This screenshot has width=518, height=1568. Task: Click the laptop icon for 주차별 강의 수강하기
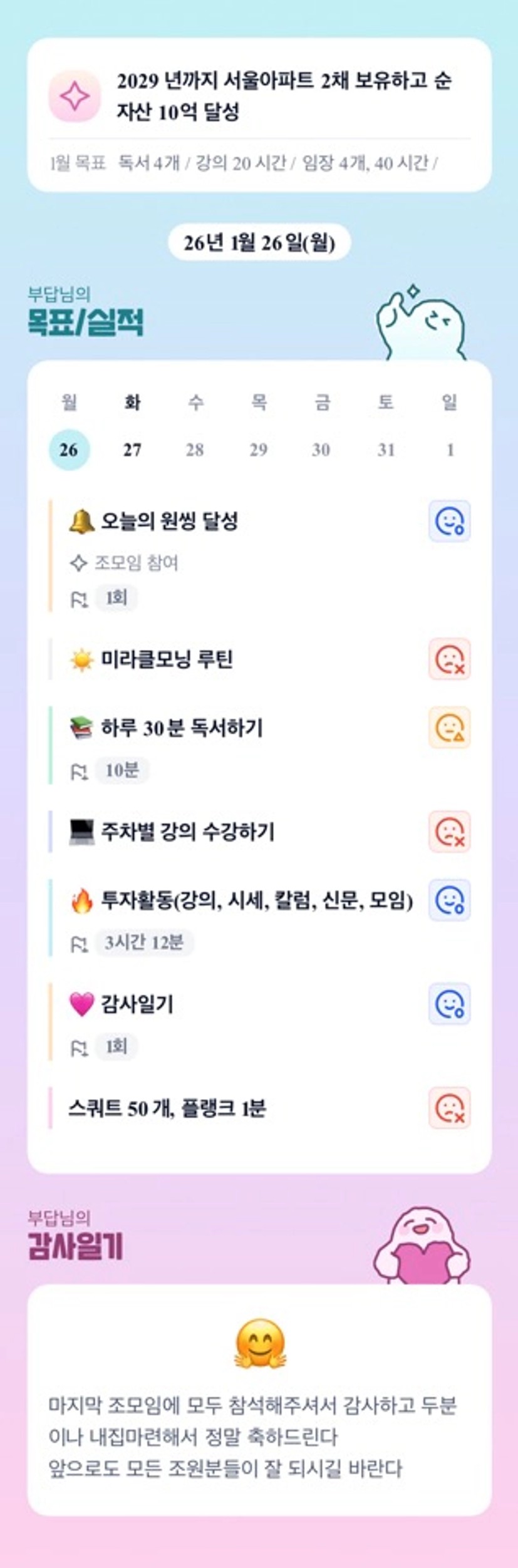tap(81, 832)
